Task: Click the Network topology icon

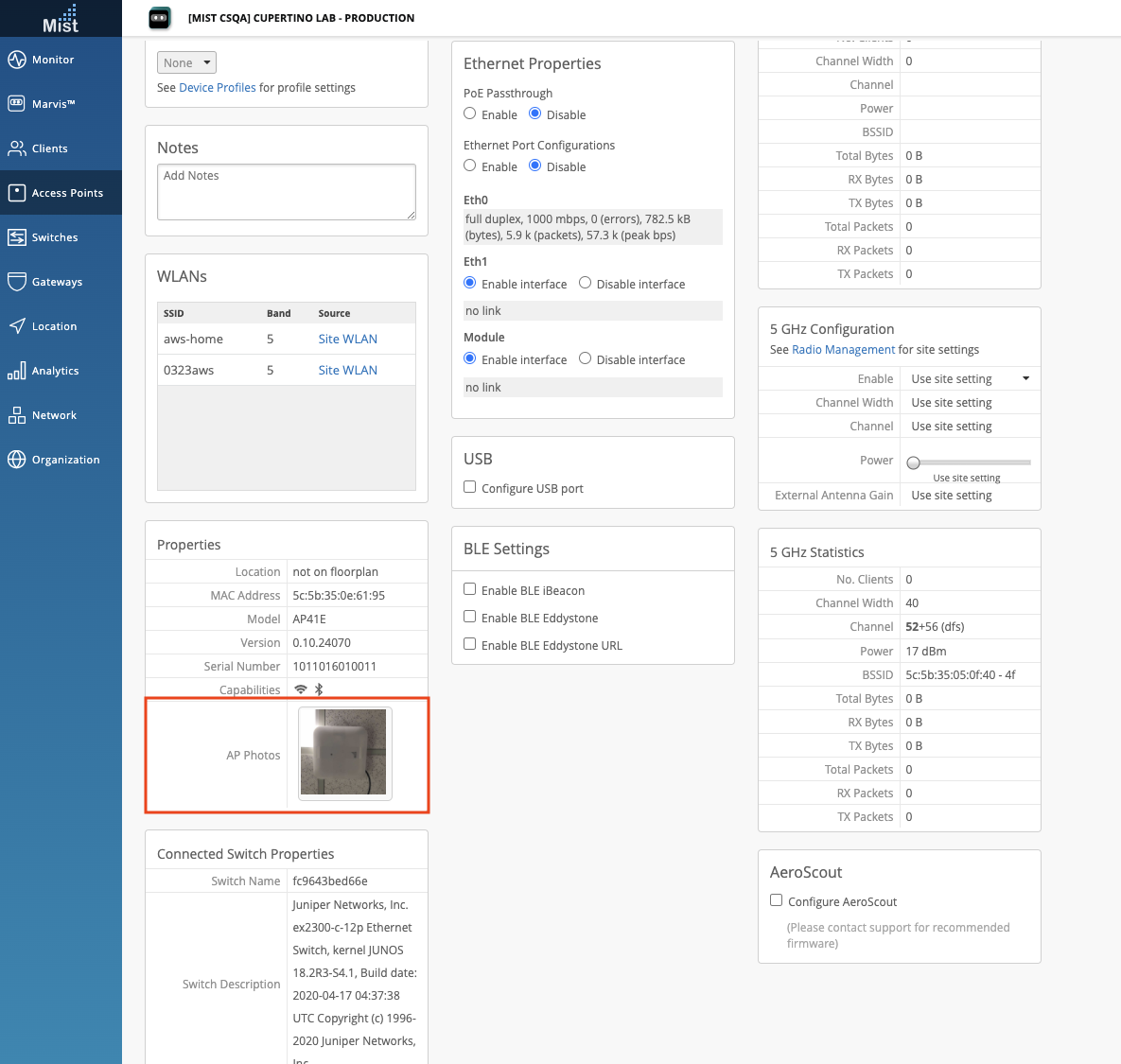Action: [x=17, y=415]
